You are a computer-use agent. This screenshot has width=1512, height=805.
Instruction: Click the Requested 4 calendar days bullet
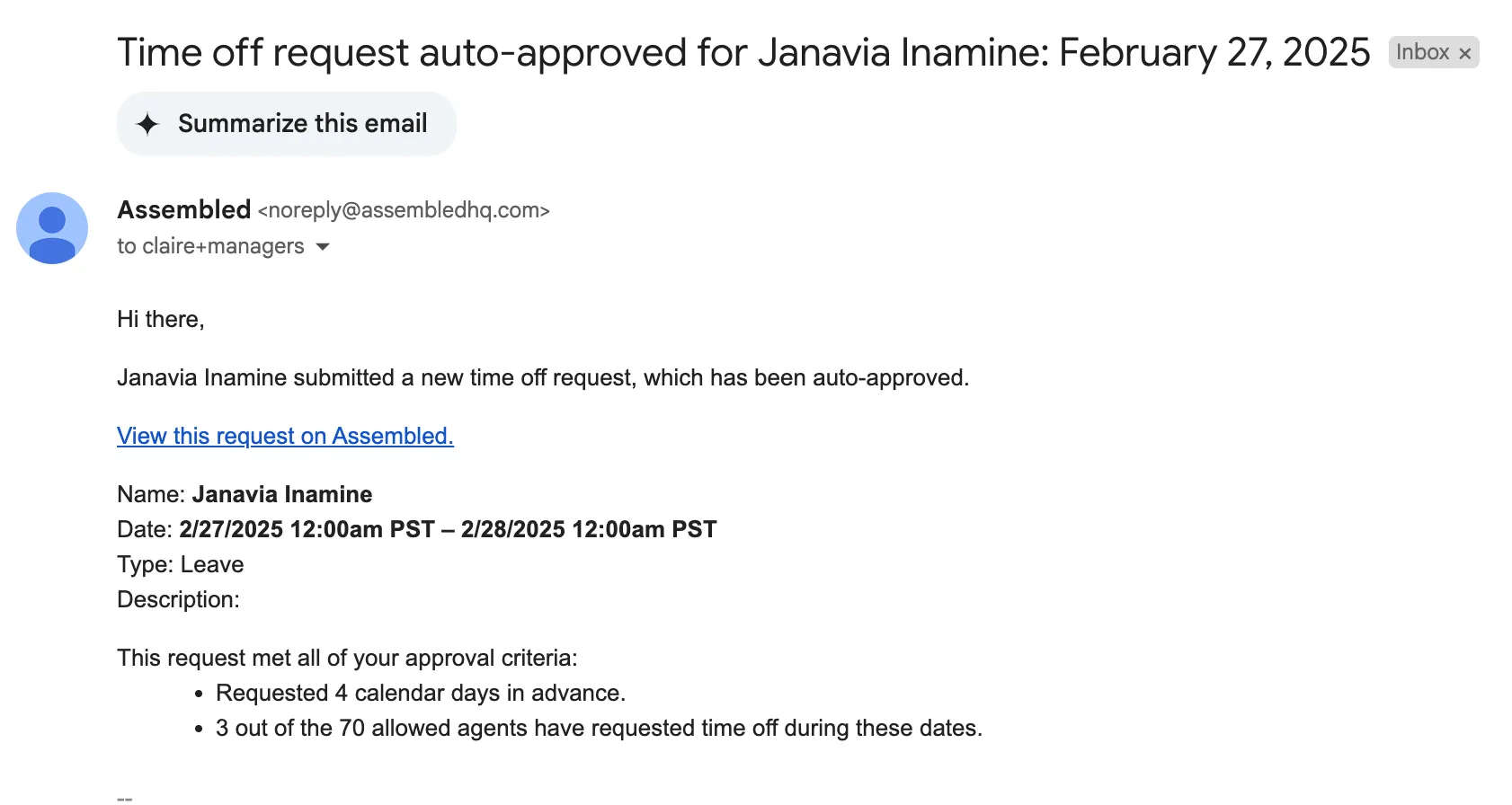[x=421, y=693]
